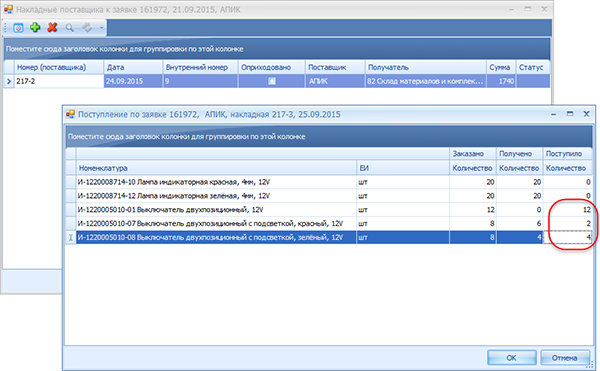The width and height of the screenshot is (600, 371).
Task: Click Получено band header
Action: pos(519,154)
